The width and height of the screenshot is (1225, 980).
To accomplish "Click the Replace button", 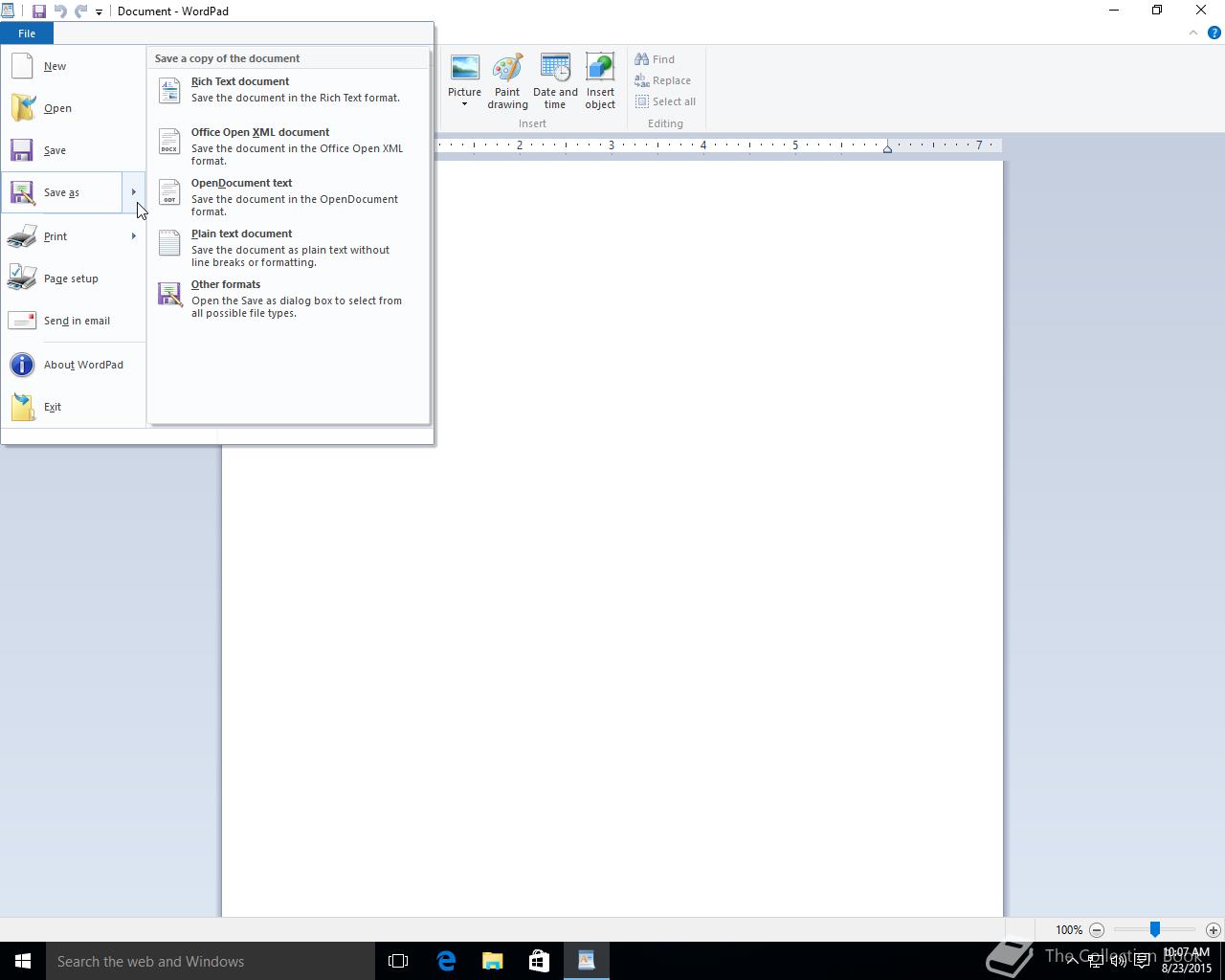I will pyautogui.click(x=662, y=80).
